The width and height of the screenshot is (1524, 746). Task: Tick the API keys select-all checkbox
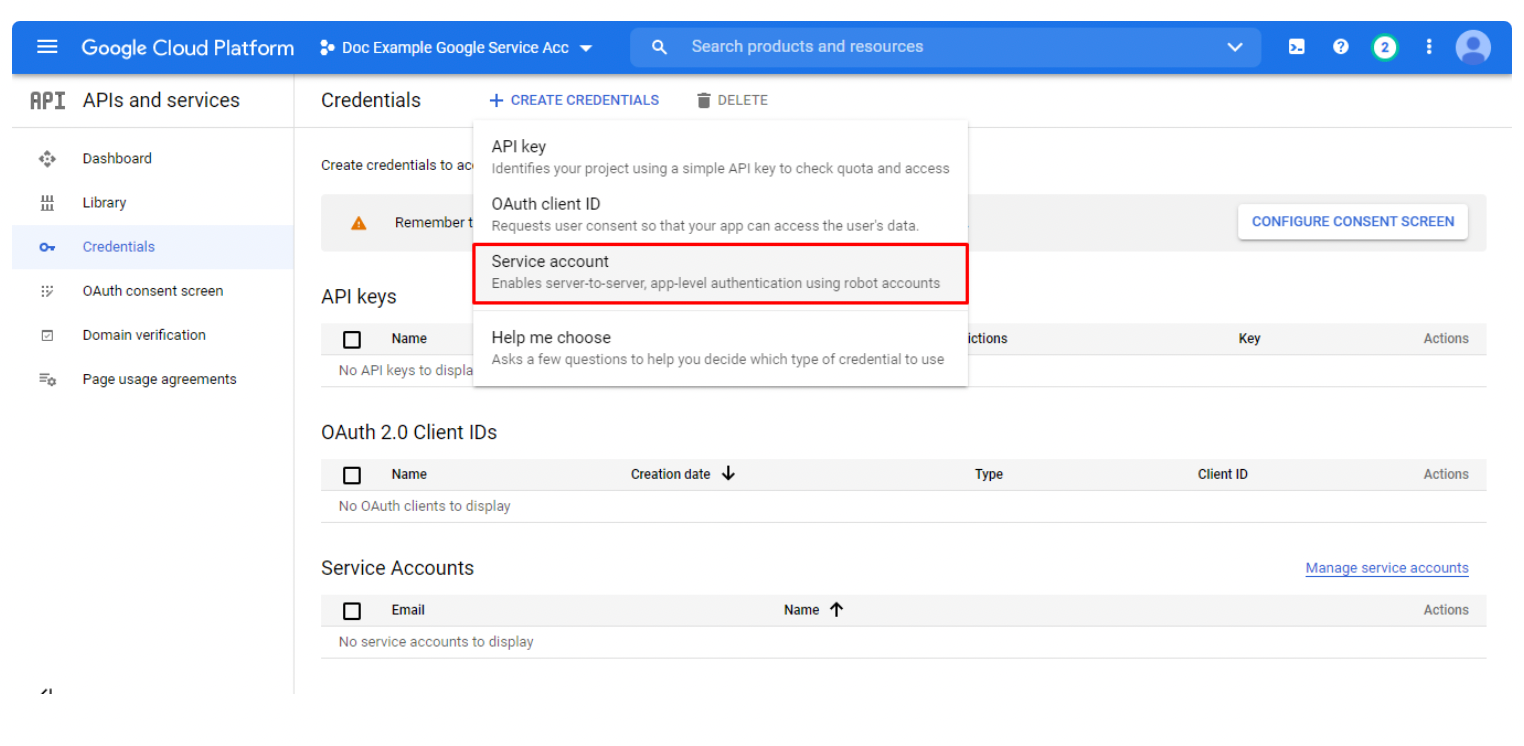352,339
